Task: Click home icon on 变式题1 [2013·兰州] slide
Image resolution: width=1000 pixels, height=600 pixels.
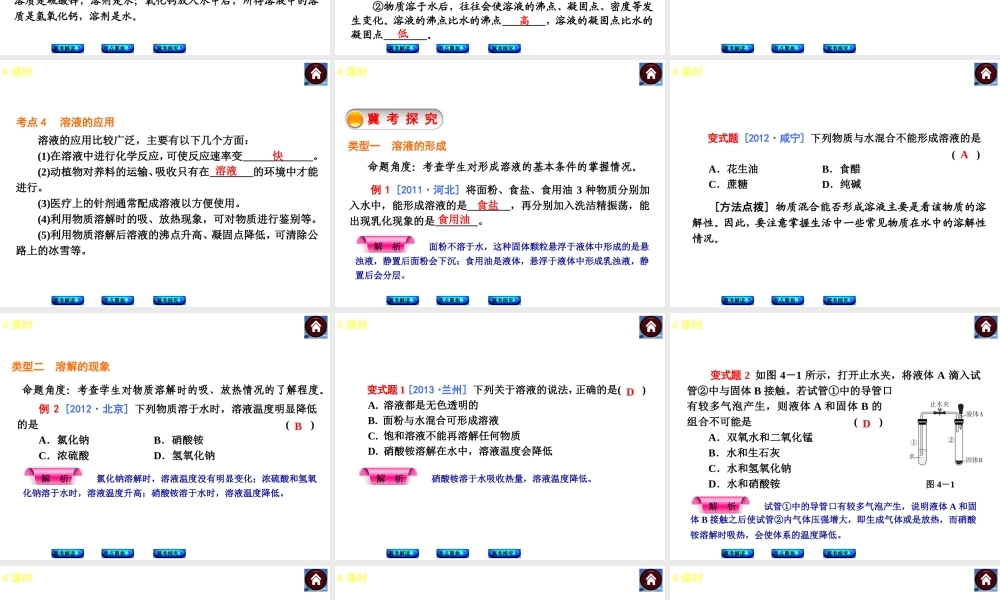Action: tap(651, 327)
